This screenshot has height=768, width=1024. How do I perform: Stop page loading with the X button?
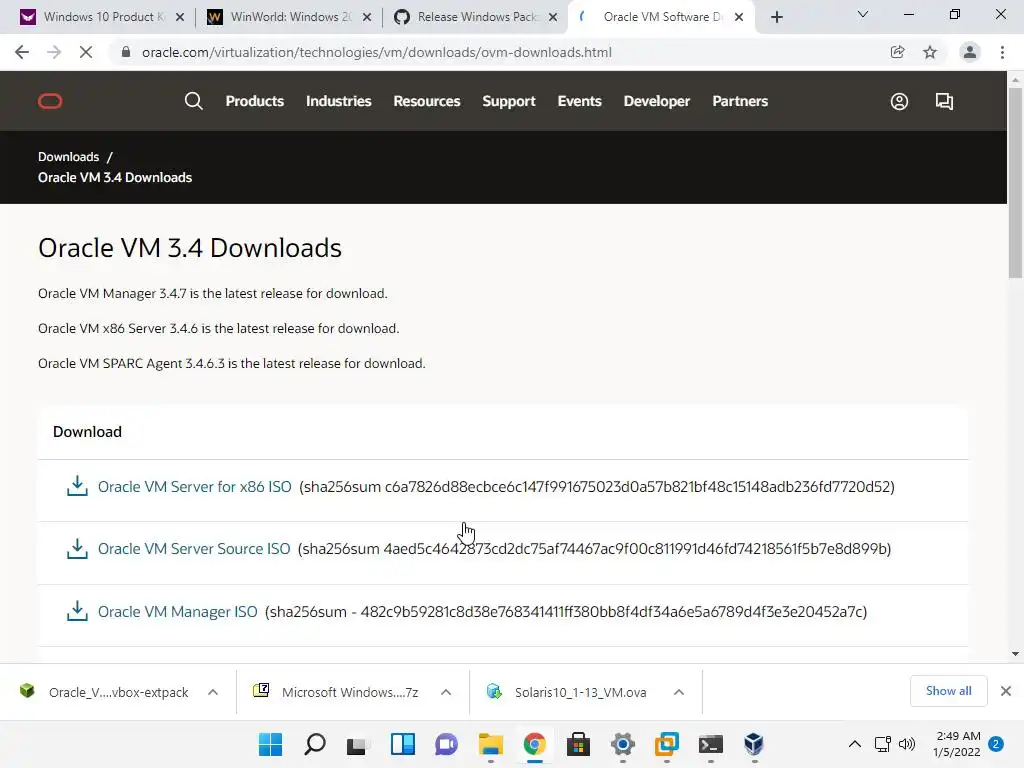click(x=86, y=52)
